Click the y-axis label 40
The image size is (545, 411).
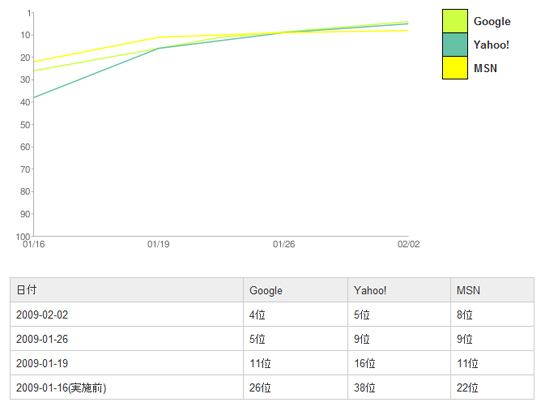[25, 102]
